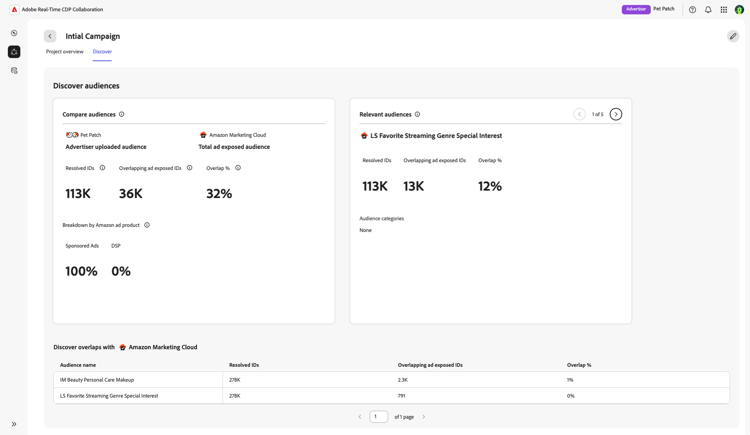Click the Intial Campaign page title
The width and height of the screenshot is (750, 435).
click(x=93, y=36)
